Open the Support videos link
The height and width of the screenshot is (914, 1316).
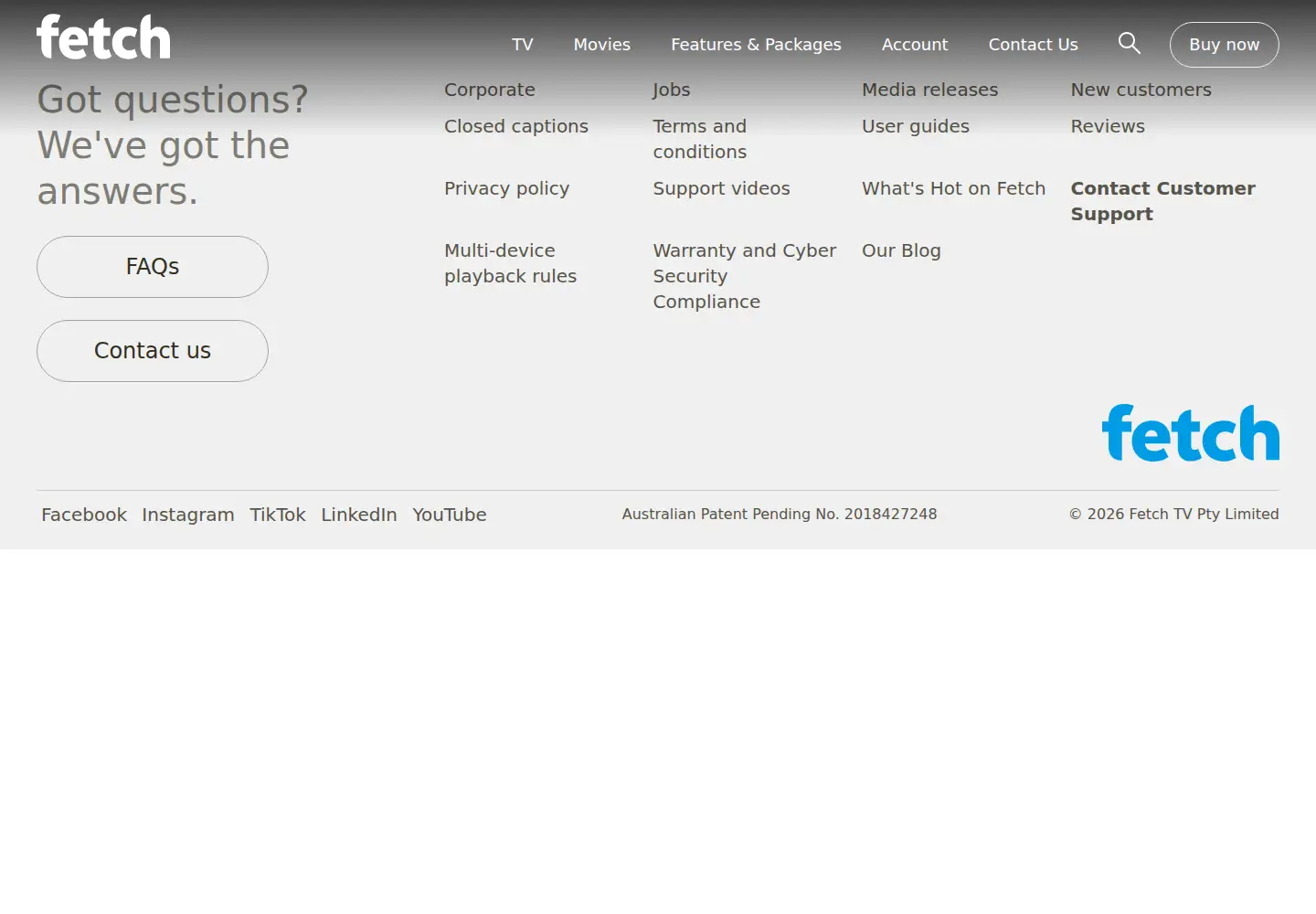point(722,188)
